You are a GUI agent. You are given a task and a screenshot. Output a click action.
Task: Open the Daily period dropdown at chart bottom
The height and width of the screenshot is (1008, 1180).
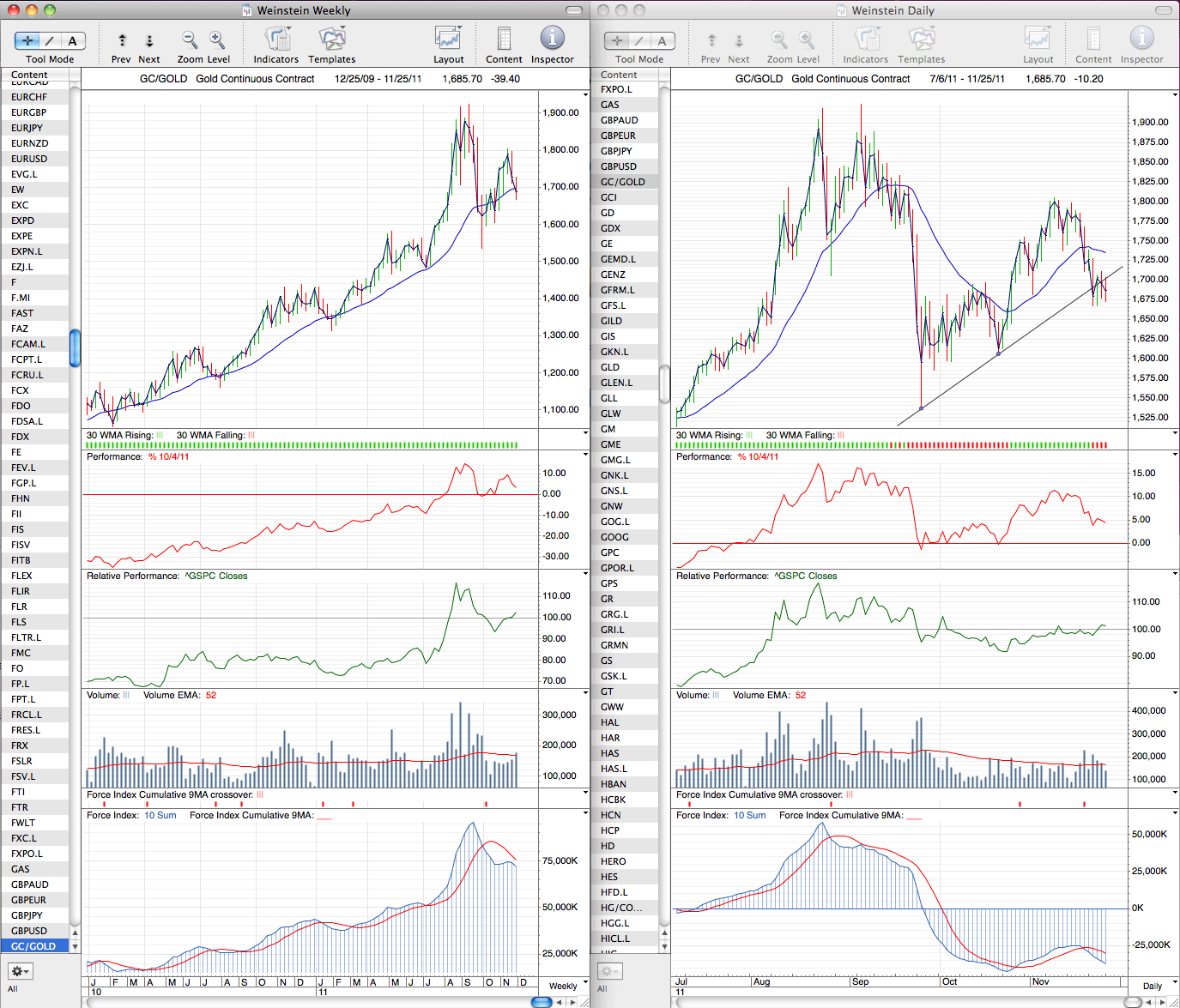click(x=1158, y=986)
